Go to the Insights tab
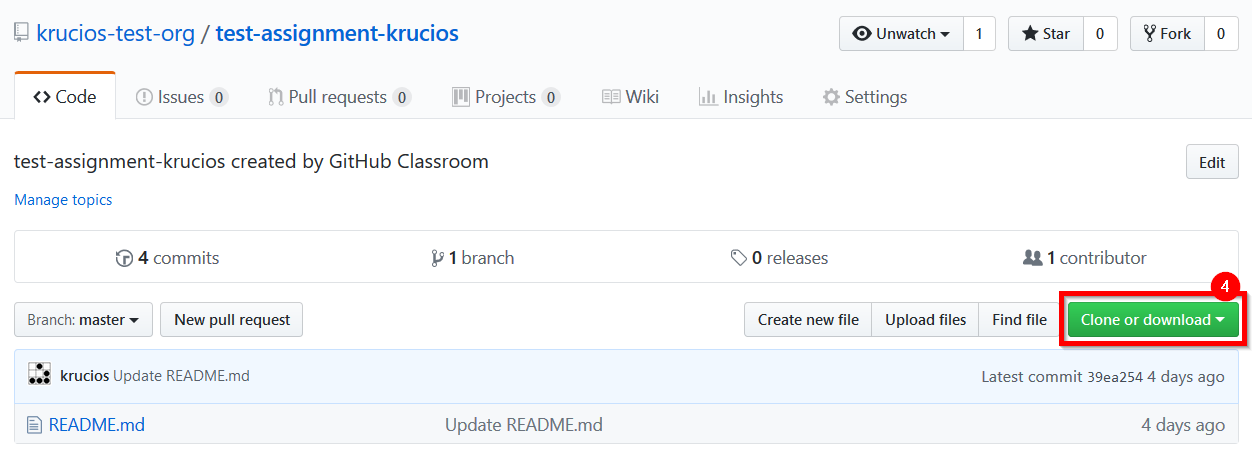1252x456 pixels. 741,97
